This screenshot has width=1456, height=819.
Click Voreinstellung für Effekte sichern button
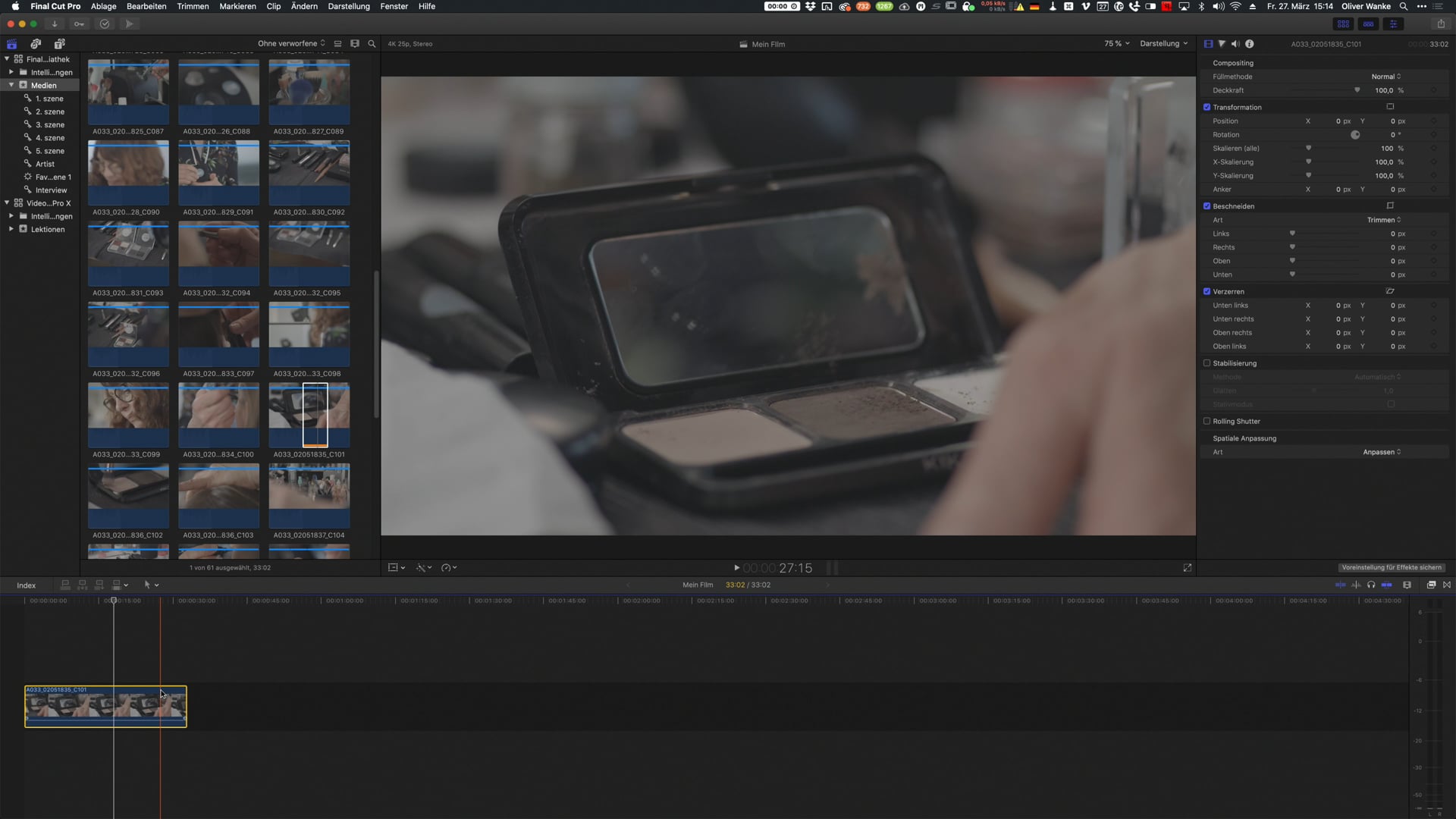pyautogui.click(x=1392, y=567)
